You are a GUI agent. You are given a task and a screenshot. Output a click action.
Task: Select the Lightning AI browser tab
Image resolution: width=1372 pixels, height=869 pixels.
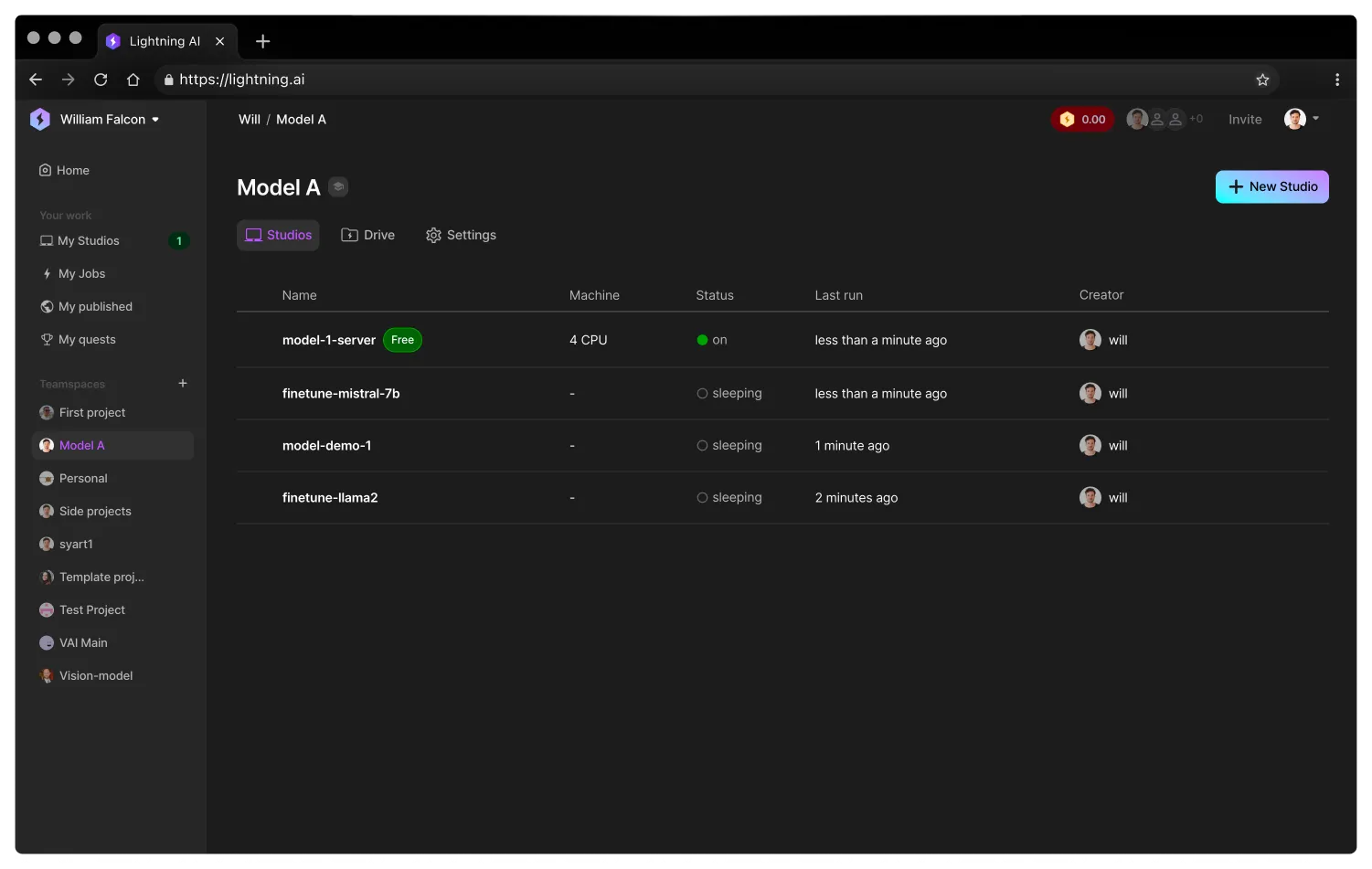point(166,41)
